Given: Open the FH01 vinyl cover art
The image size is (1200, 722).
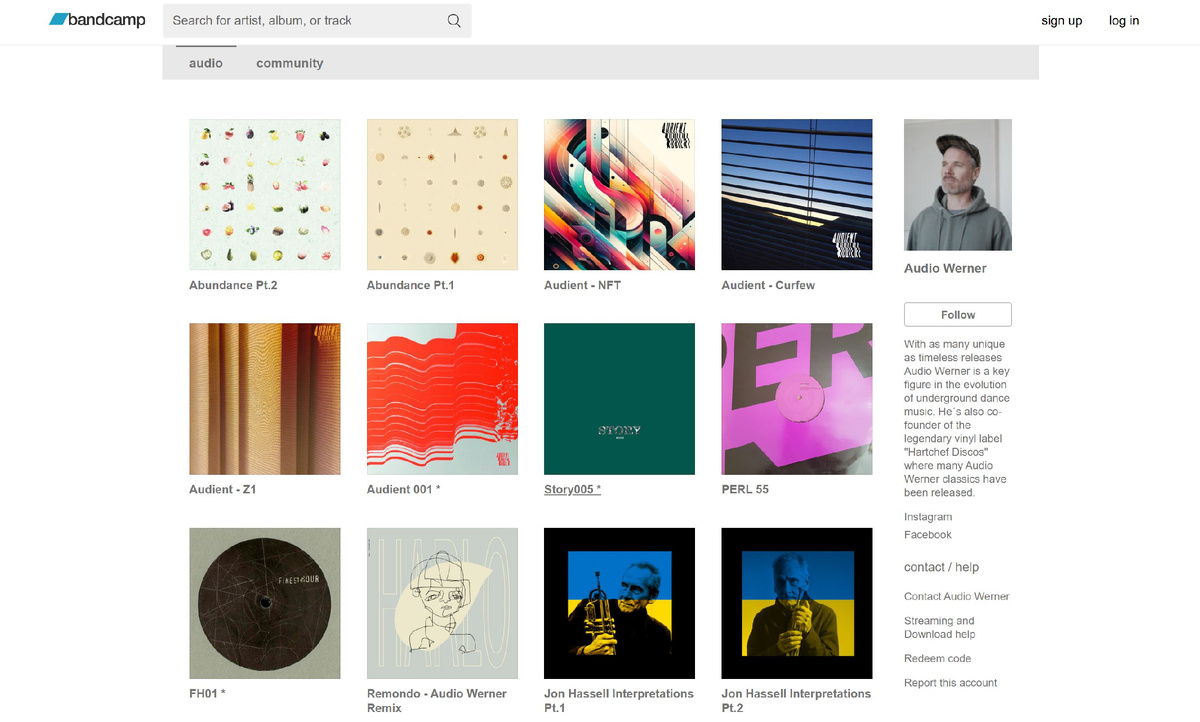Looking at the screenshot, I should pyautogui.click(x=265, y=603).
